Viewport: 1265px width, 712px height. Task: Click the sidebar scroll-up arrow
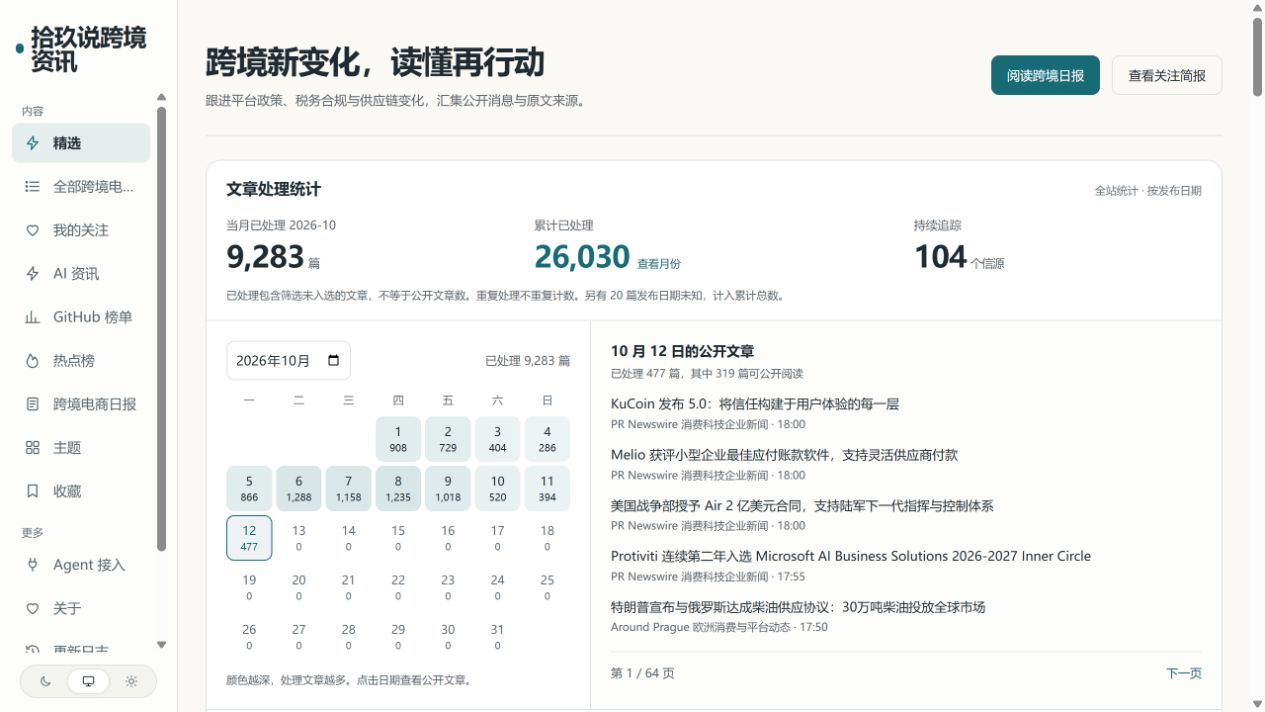[162, 97]
